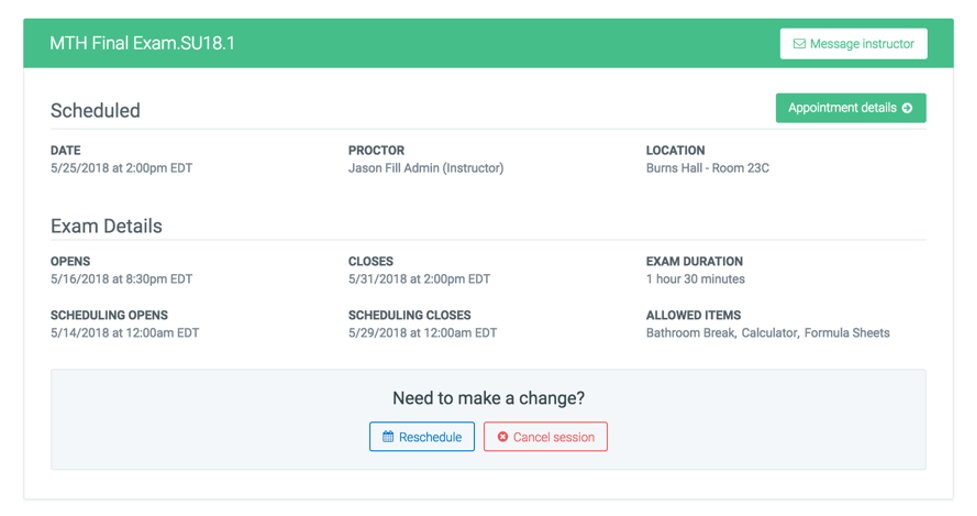The width and height of the screenshot is (977, 516).
Task: Click the red X icon on Cancel session
Action: tap(503, 437)
